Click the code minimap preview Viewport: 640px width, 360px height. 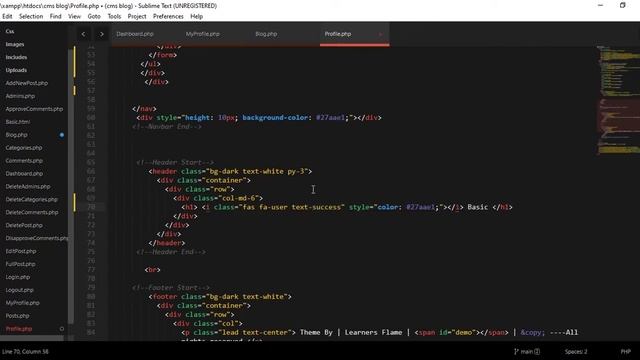tap(618, 100)
